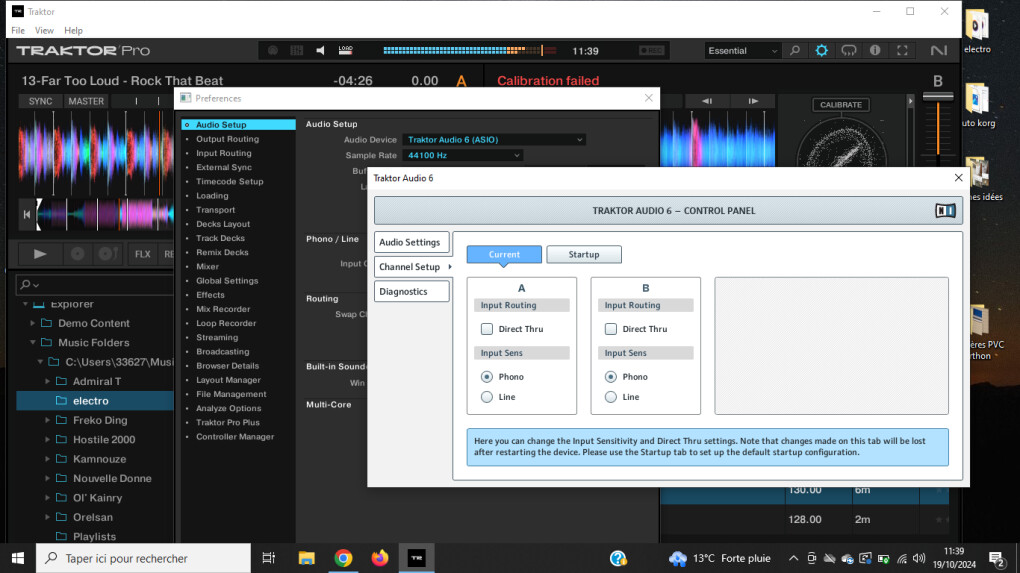Select Phono input sensitivity for channel B

click(611, 377)
